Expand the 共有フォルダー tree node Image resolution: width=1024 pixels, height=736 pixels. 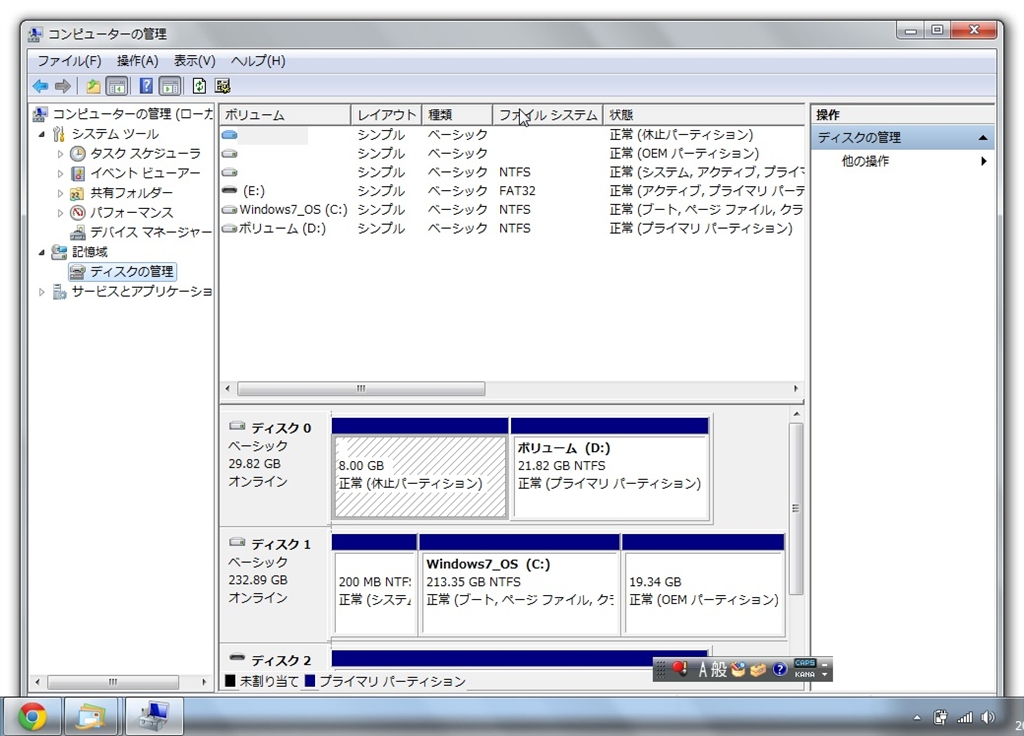coord(60,193)
